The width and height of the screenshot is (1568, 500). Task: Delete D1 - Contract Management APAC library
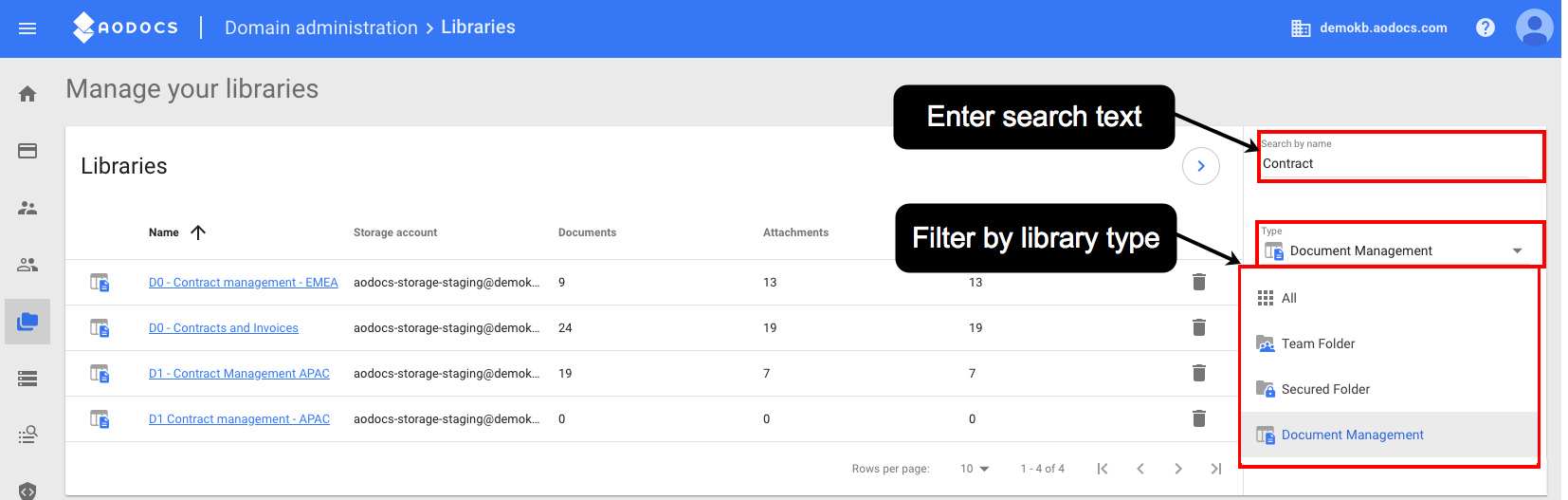pos(1199,373)
